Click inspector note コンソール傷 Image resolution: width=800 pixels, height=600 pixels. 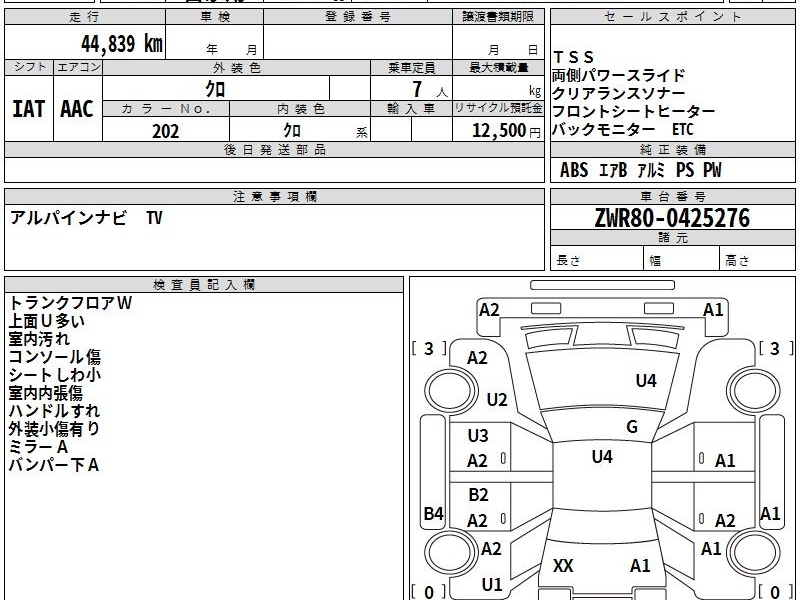55,357
